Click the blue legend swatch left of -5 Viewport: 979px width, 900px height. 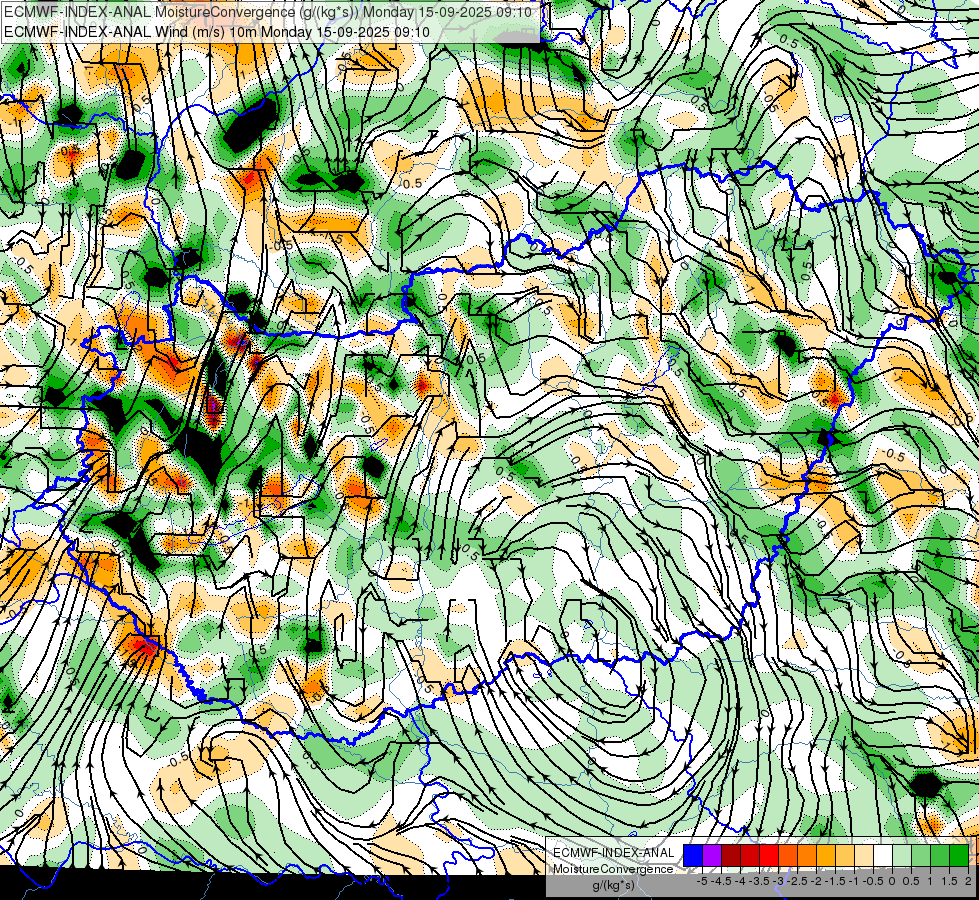tap(693, 856)
